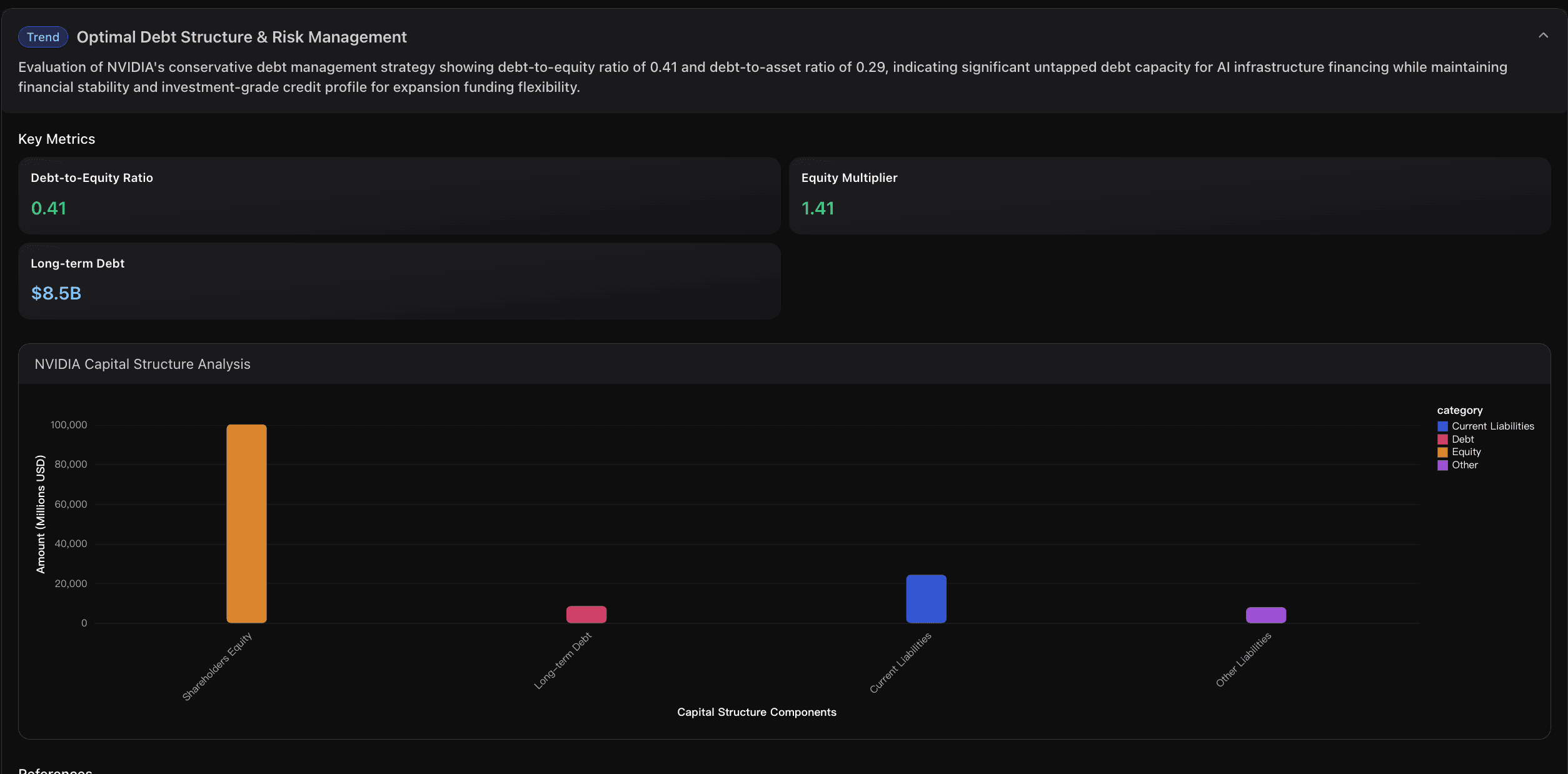This screenshot has width=1568, height=774.
Task: Collapse the Optimal Debt Structure section chevron
Action: [x=1543, y=36]
